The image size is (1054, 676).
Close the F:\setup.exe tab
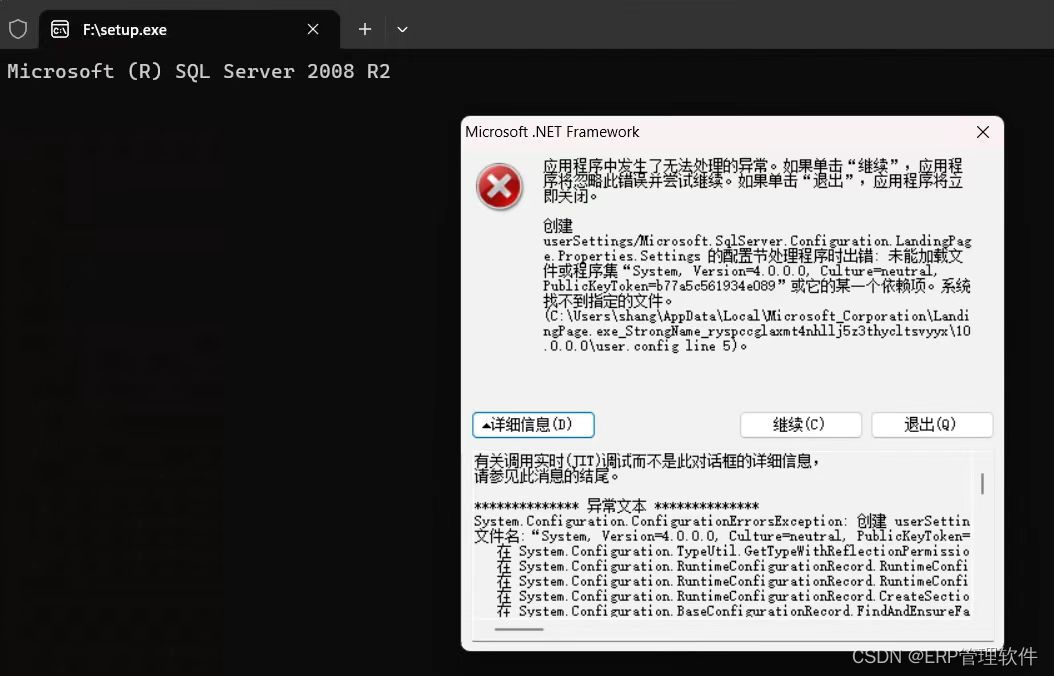pos(312,29)
